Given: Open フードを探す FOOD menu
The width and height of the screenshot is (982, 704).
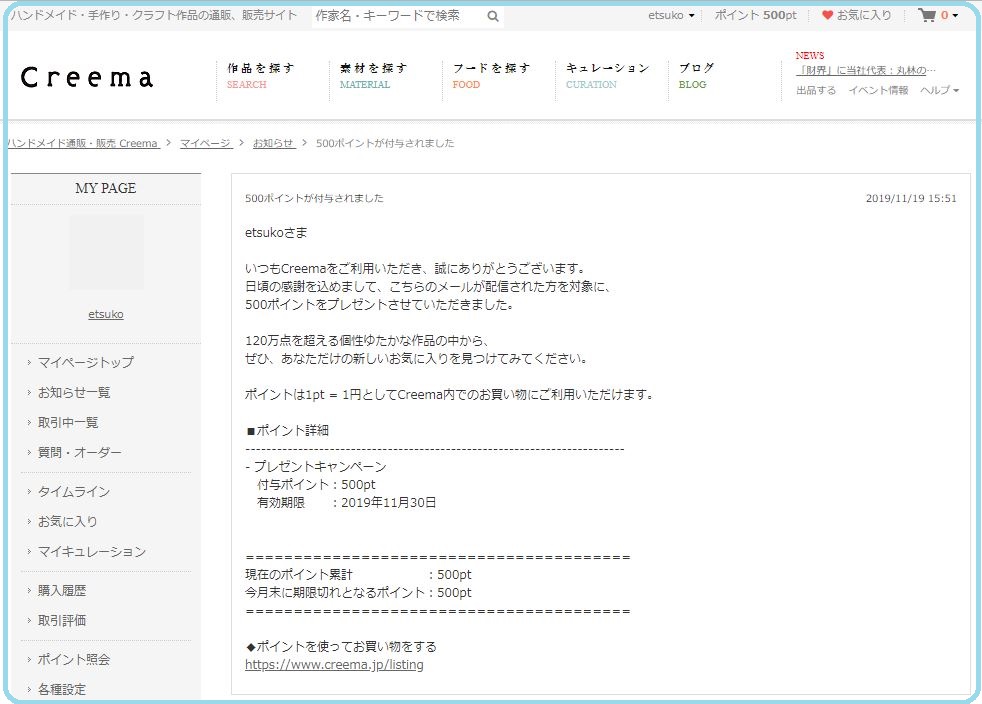Looking at the screenshot, I should click(491, 76).
